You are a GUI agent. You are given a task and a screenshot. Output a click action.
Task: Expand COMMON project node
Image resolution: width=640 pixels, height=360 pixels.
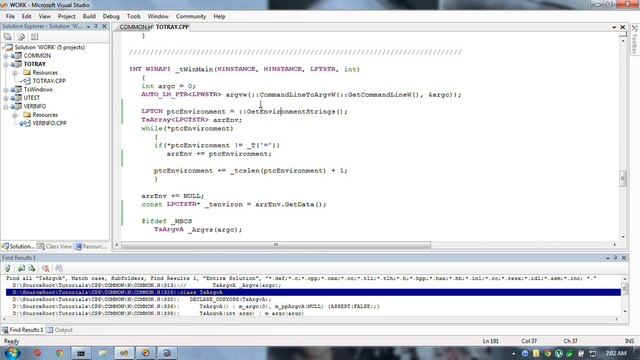tap(6, 56)
